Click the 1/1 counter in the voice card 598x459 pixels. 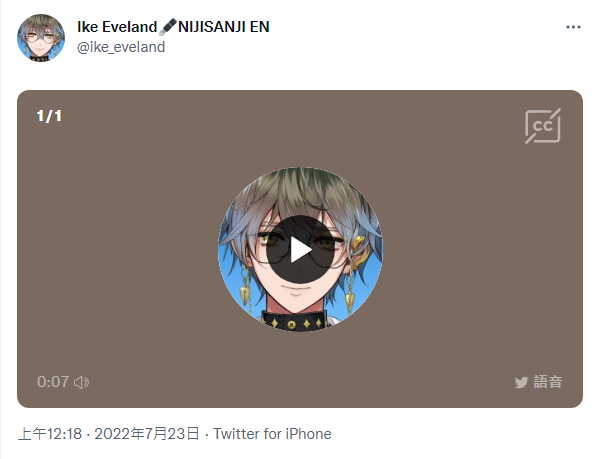[49, 116]
